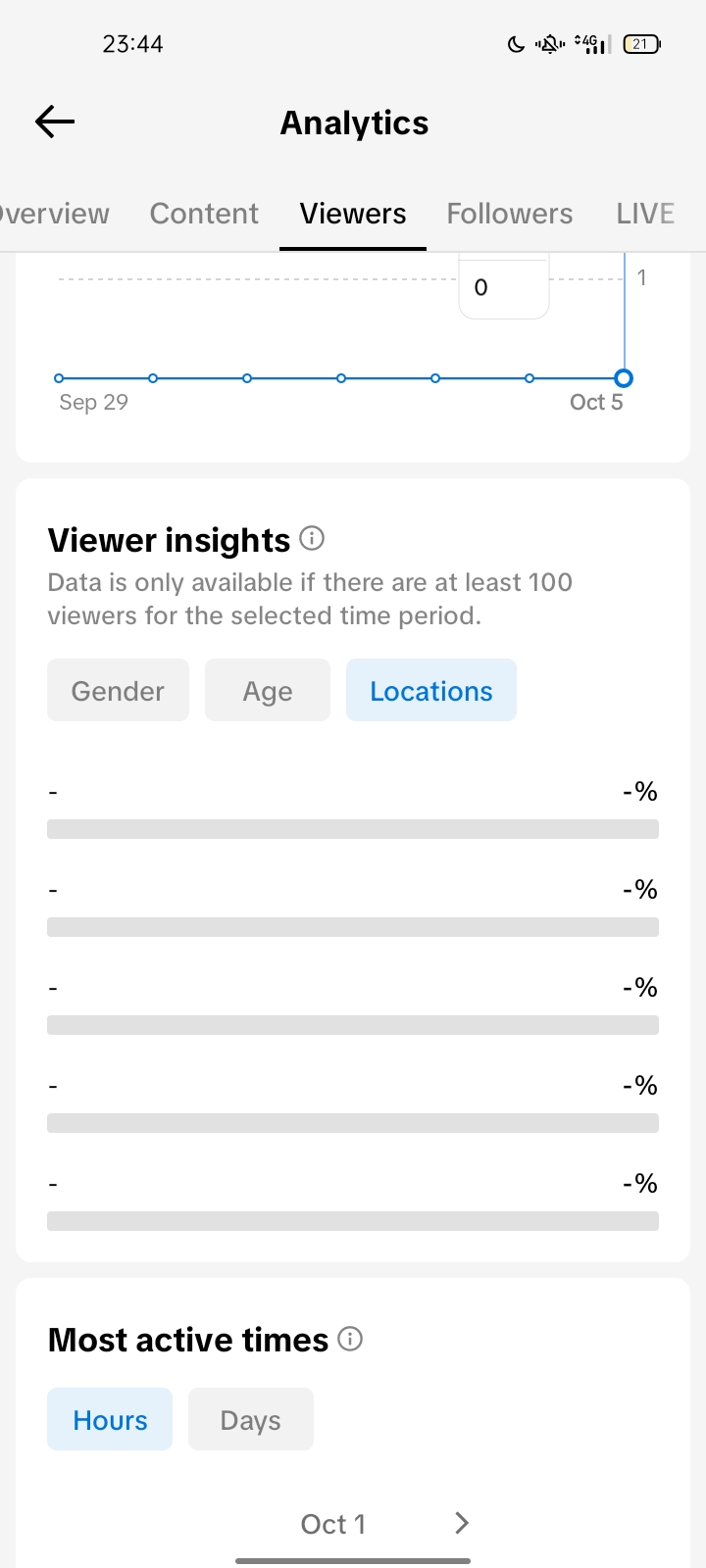Viewport: 706px width, 1568px height.
Task: Open the Content tab
Action: (204, 214)
